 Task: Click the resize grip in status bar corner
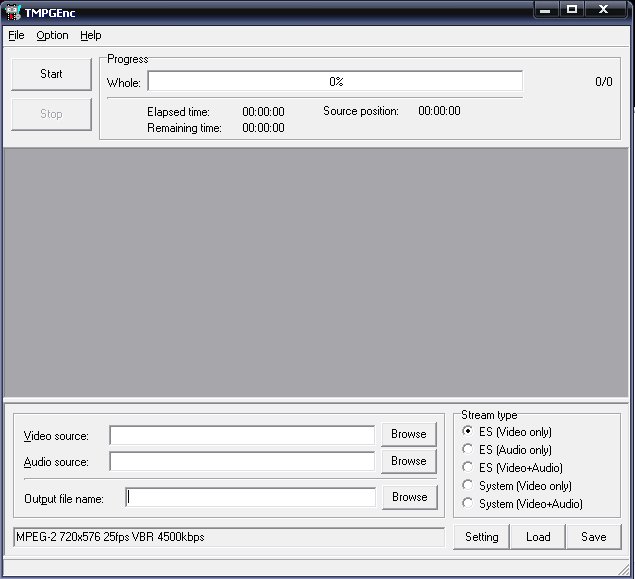point(624,569)
